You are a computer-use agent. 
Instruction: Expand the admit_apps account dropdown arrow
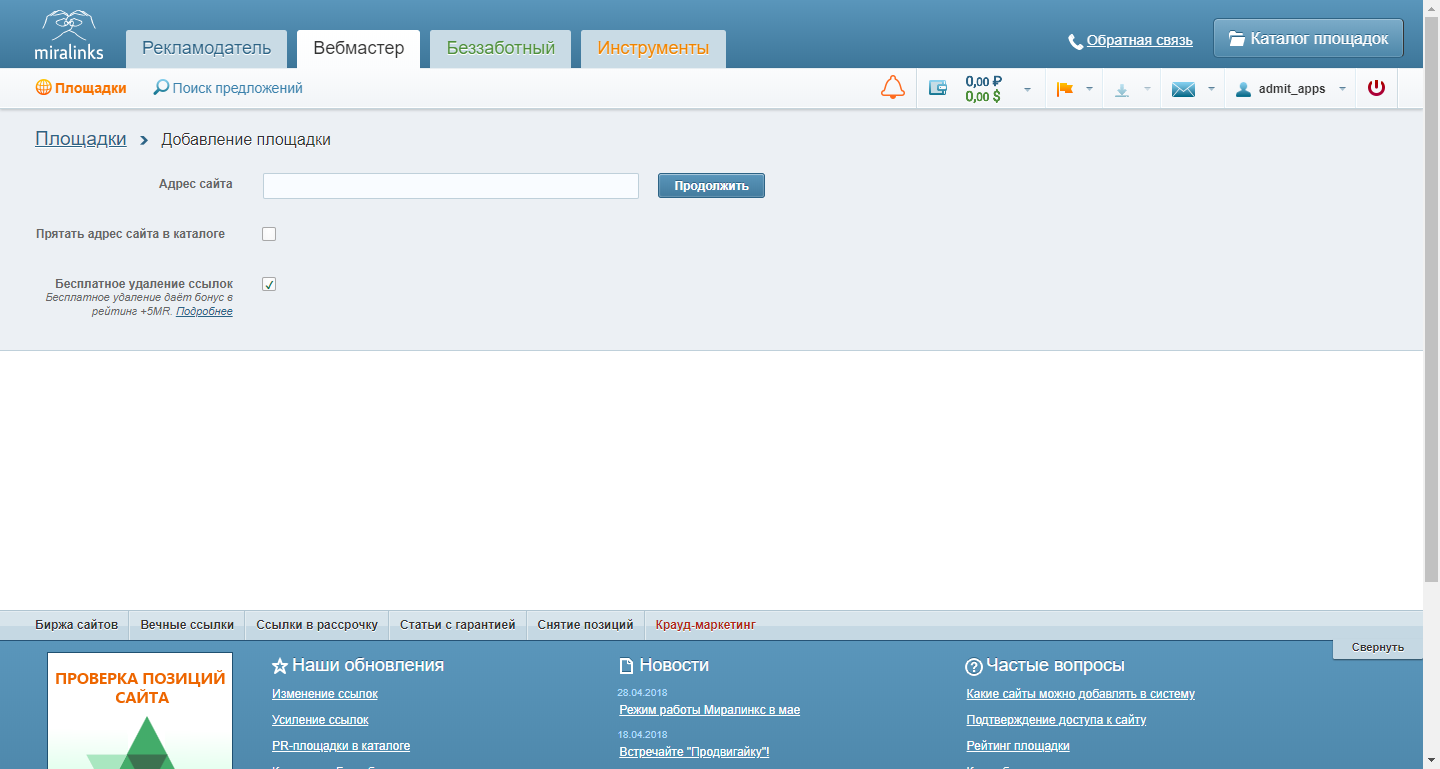[1342, 89]
